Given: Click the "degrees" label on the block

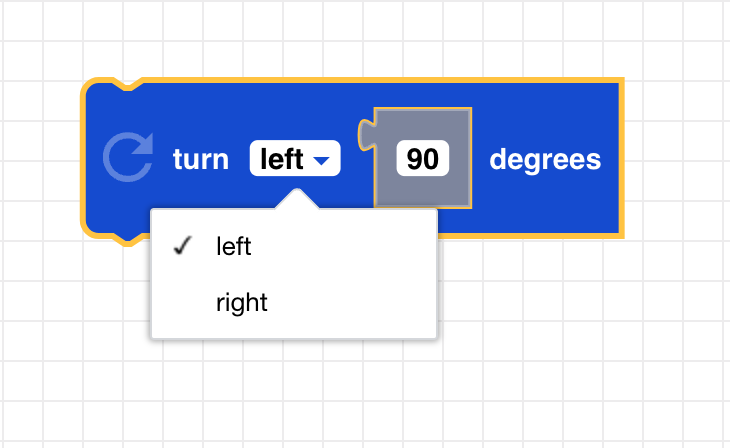Looking at the screenshot, I should [545, 160].
